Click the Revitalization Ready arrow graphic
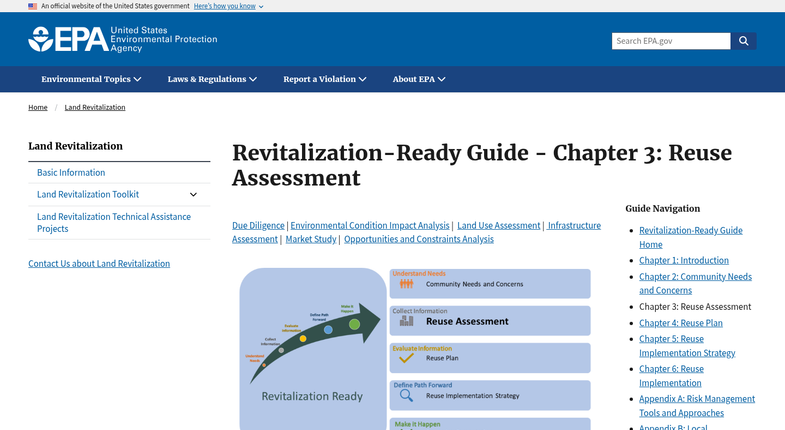Viewport: 785px width, 430px height. 315,343
